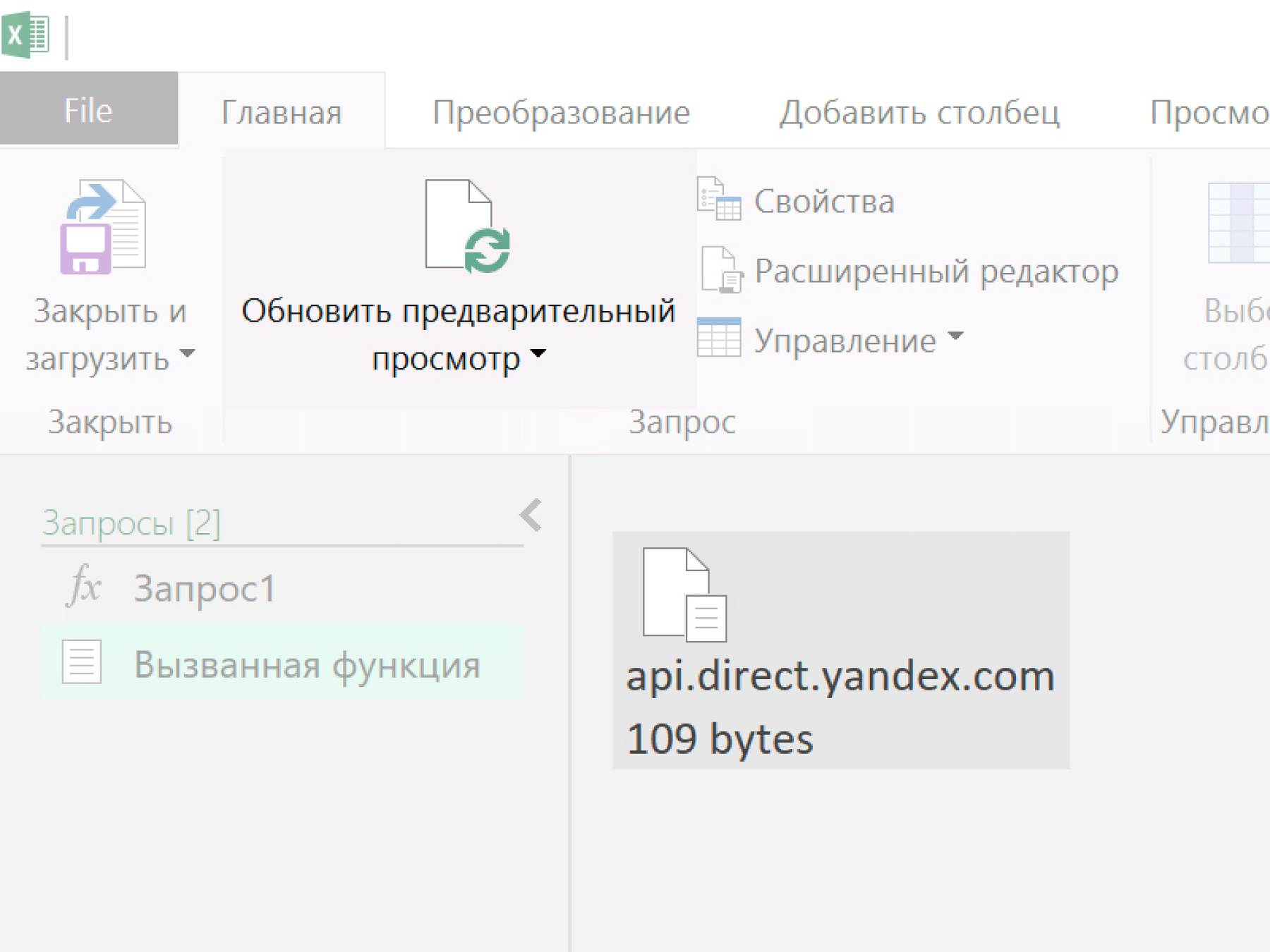Click the Закрыть и загрузить save icon
1270x952 pixels.
click(103, 227)
